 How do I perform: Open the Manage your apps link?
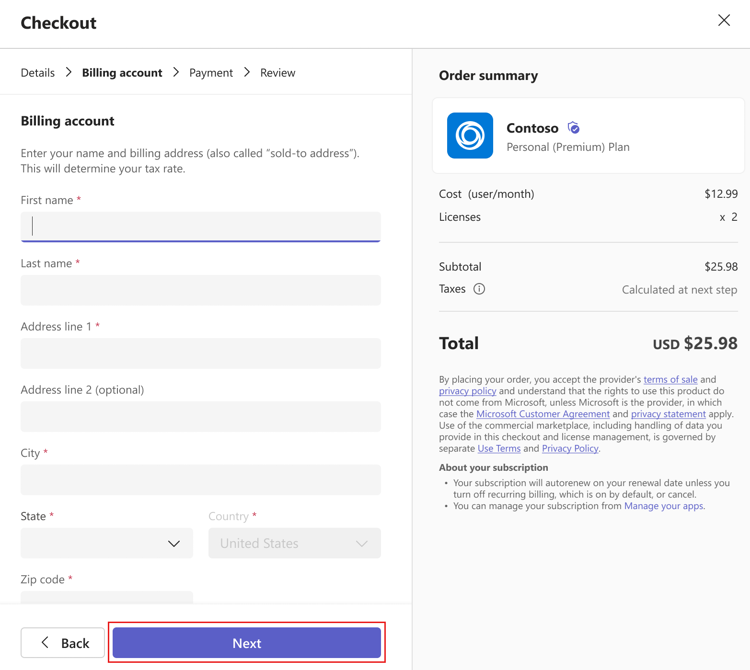click(664, 506)
